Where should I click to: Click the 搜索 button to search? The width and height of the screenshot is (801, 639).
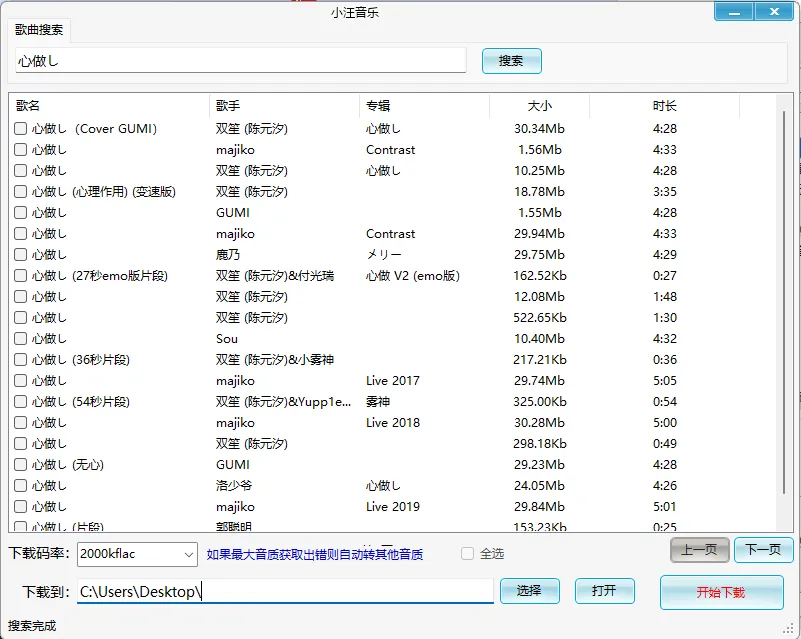[511, 60]
